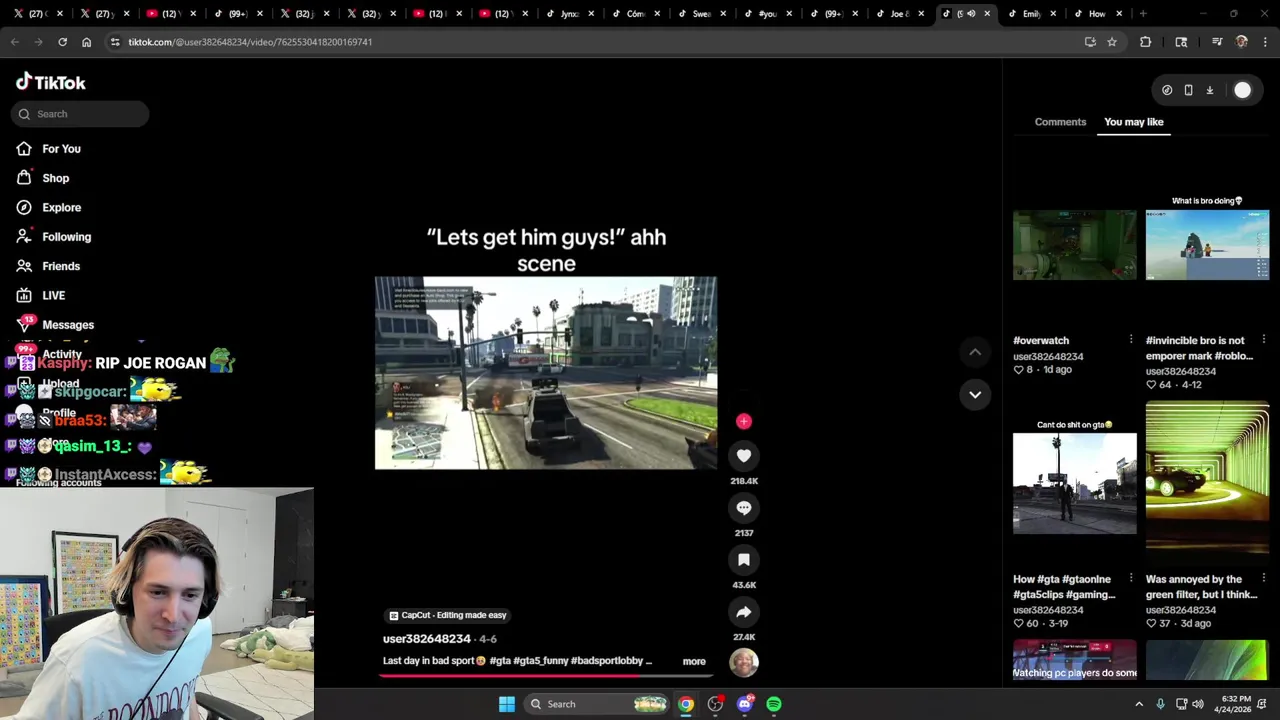This screenshot has width=1280, height=720.
Task: Click the #gta5_funny hashtag in caption
Action: 540,661
